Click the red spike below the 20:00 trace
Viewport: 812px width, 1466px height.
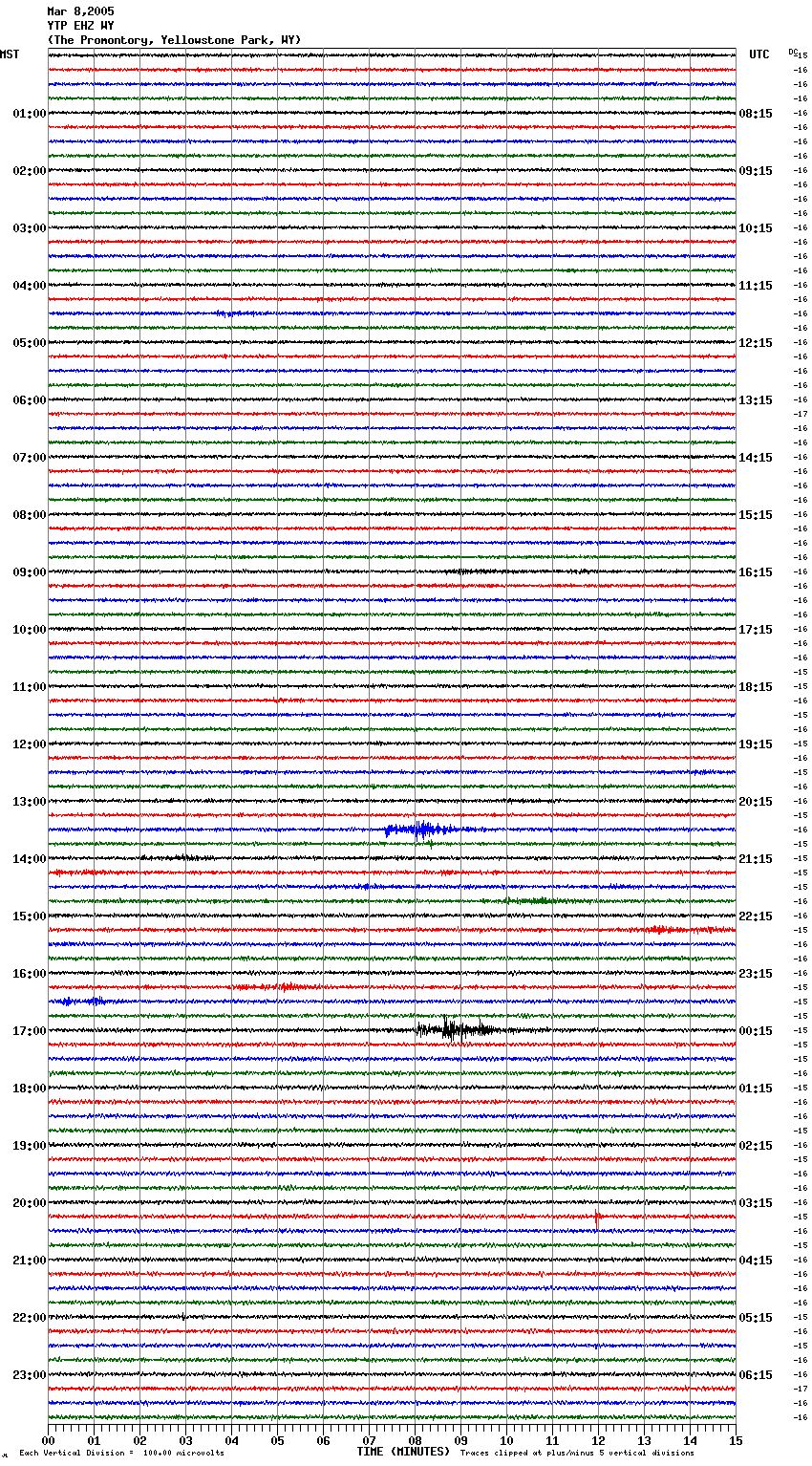(x=597, y=1218)
